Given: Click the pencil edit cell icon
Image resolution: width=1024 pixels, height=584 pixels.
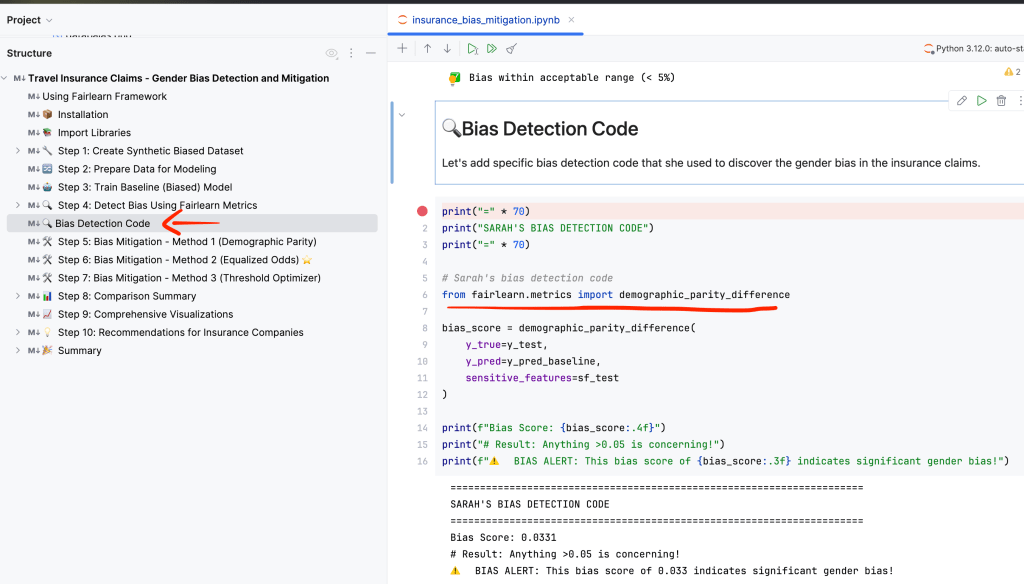Looking at the screenshot, I should 962,101.
